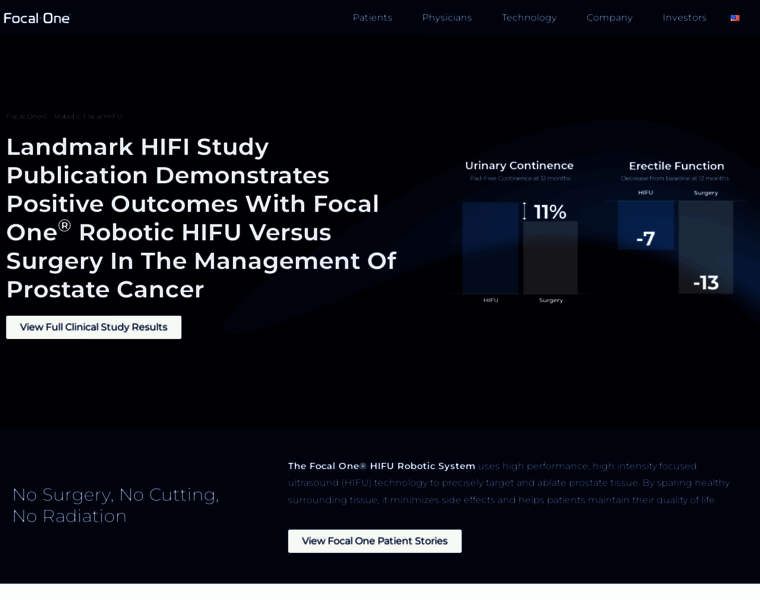This screenshot has height=600, width=760.
Task: Click the -13 Surgery value
Action: coord(706,283)
